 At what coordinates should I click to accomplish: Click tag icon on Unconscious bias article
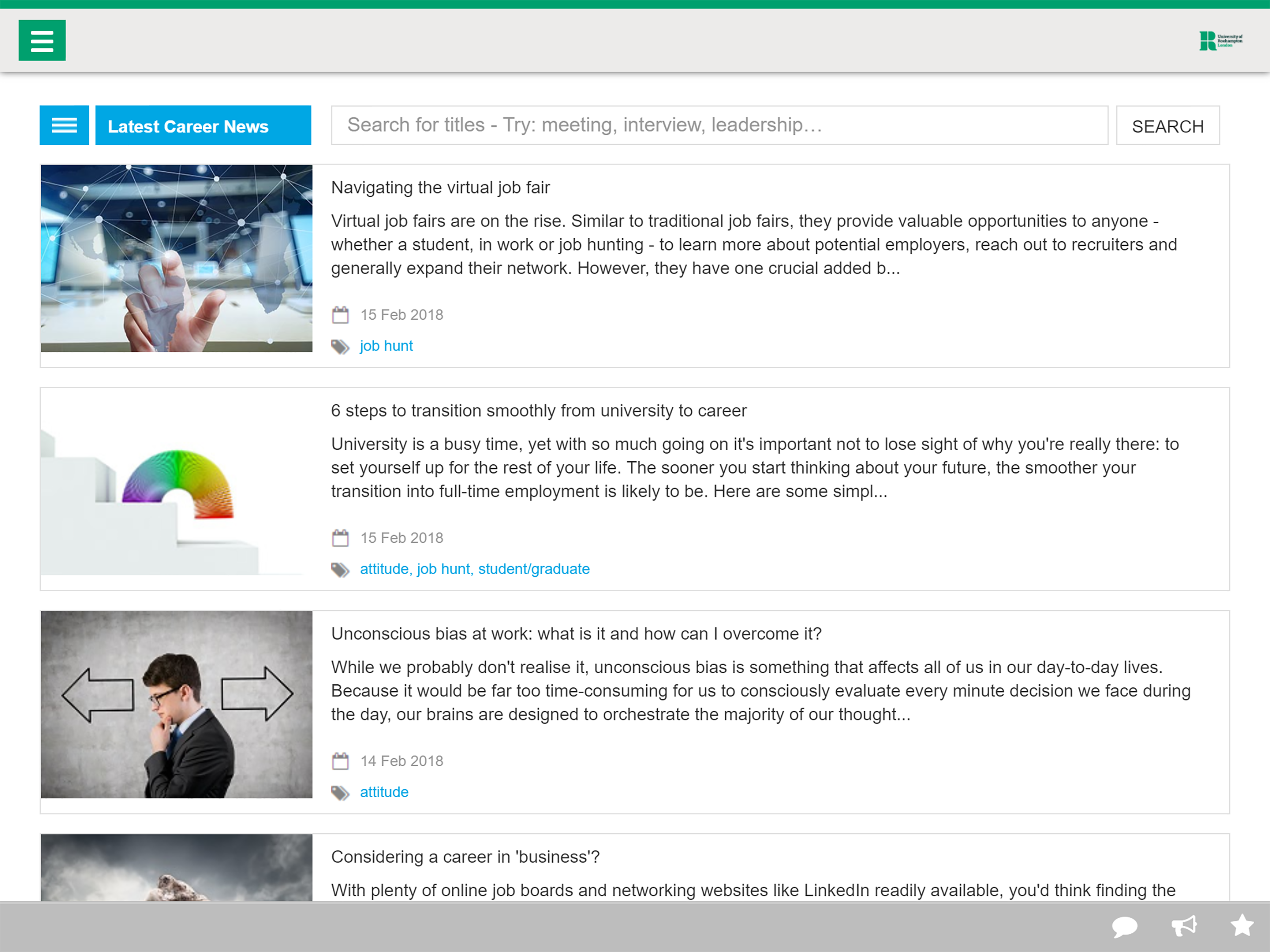[340, 793]
